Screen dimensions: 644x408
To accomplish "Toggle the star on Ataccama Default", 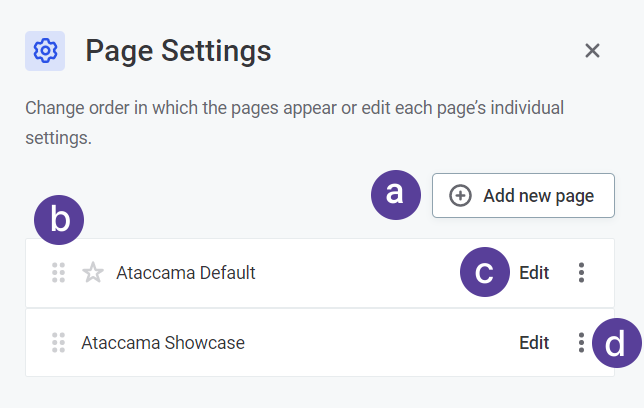I will coord(93,272).
